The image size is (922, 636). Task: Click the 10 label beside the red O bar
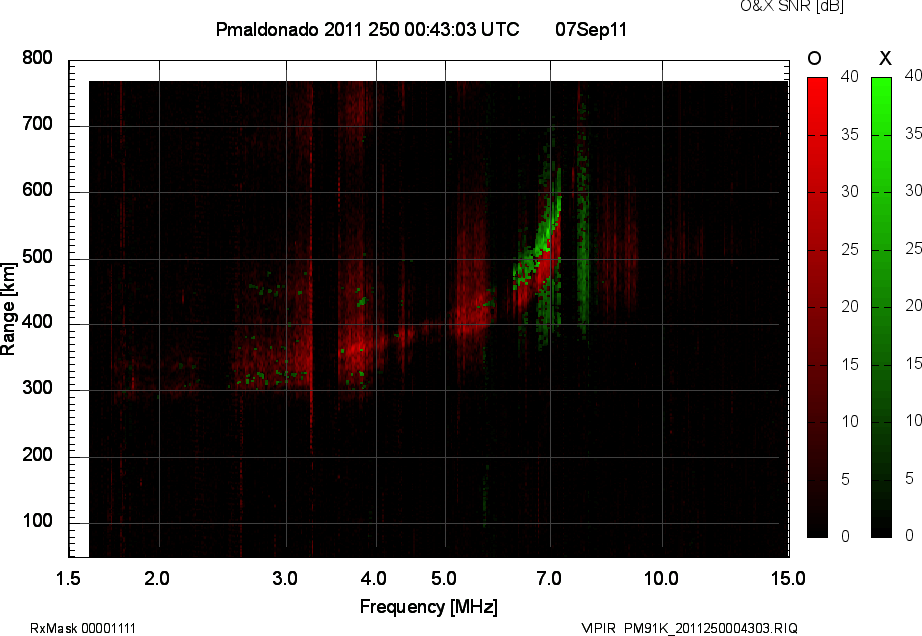(x=850, y=421)
